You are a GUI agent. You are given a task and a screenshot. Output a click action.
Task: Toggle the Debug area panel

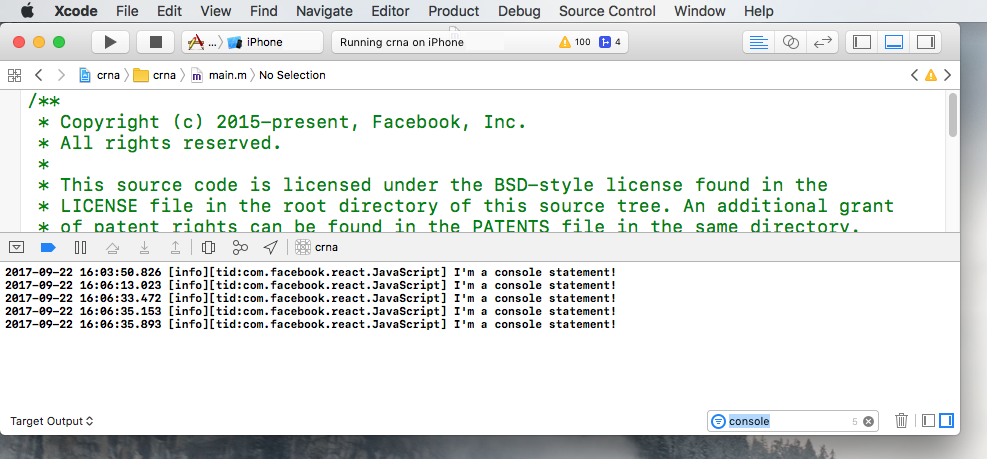click(x=894, y=42)
